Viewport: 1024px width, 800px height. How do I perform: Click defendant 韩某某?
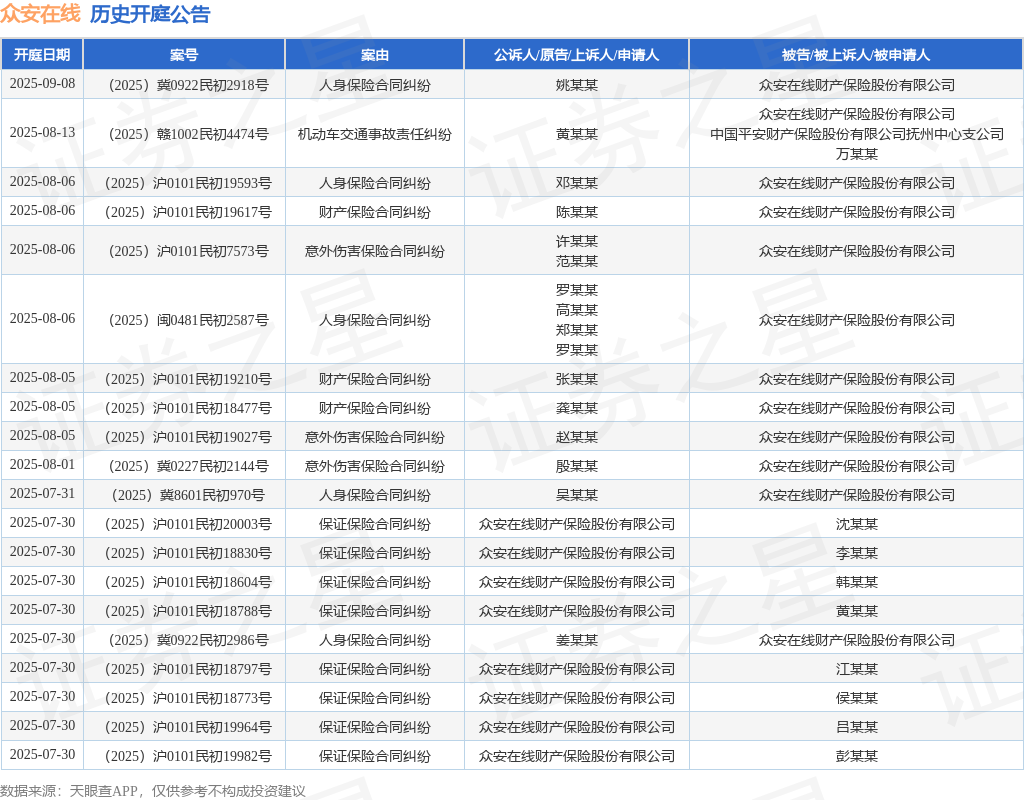click(857, 582)
